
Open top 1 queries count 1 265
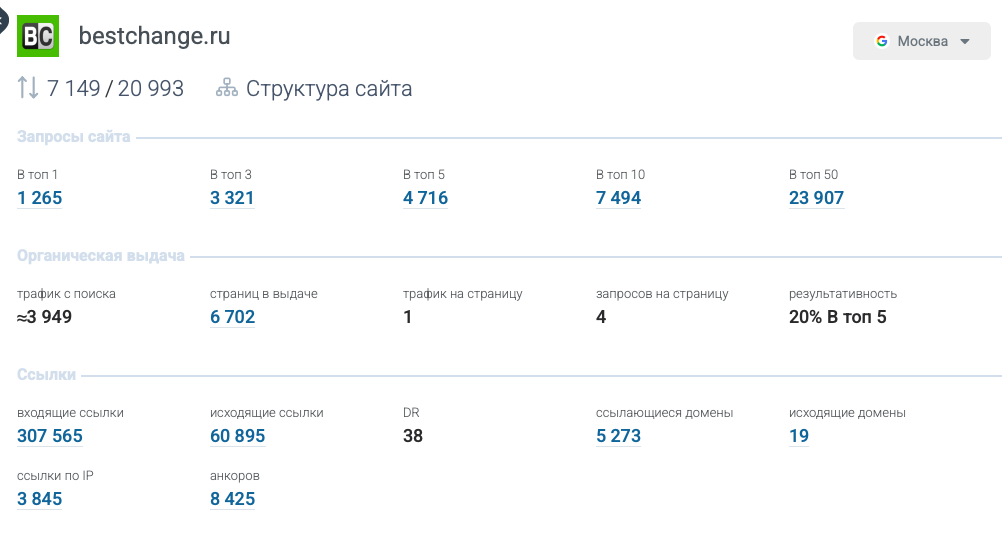pos(40,198)
